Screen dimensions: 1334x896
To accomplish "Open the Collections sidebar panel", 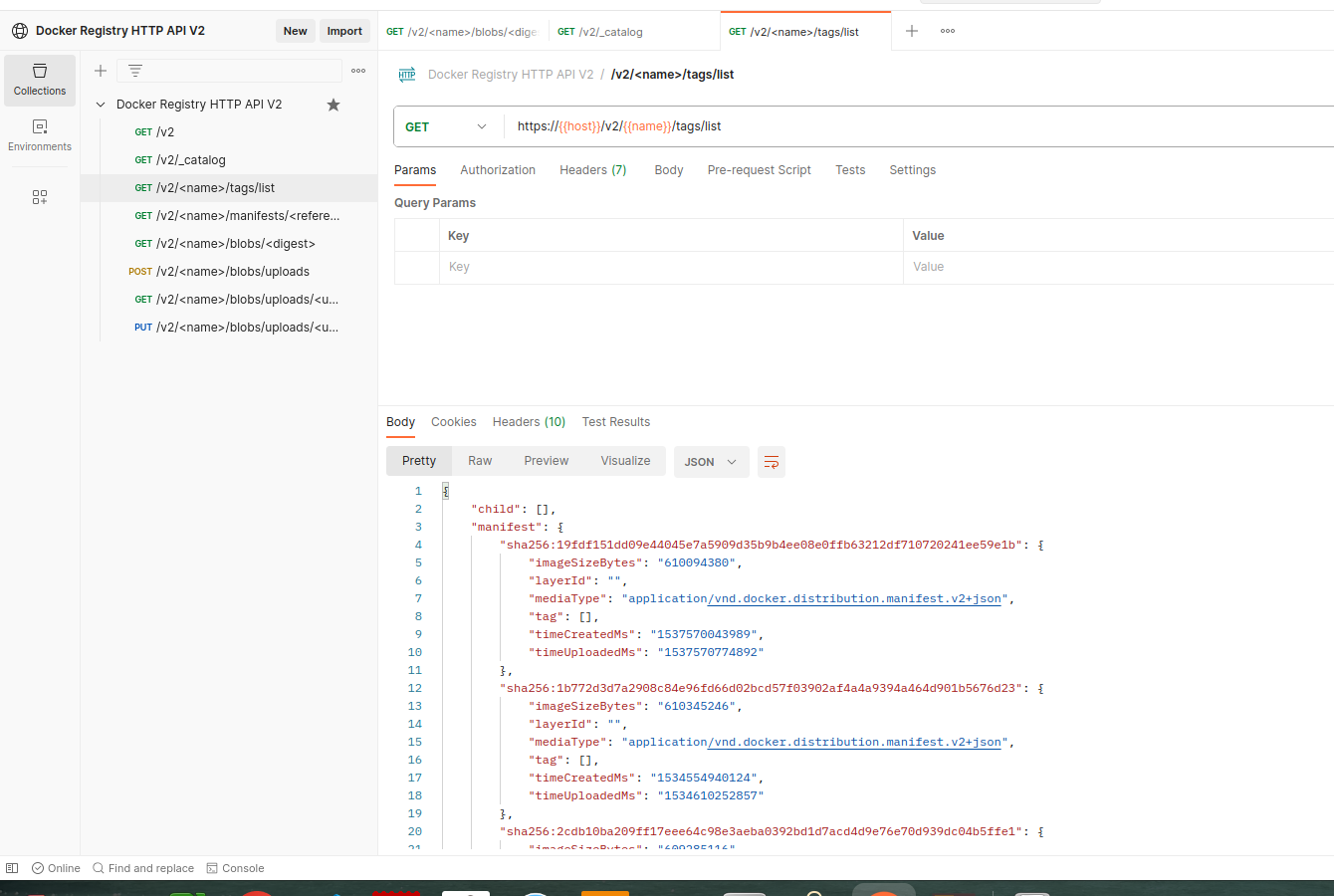I will pyautogui.click(x=40, y=80).
